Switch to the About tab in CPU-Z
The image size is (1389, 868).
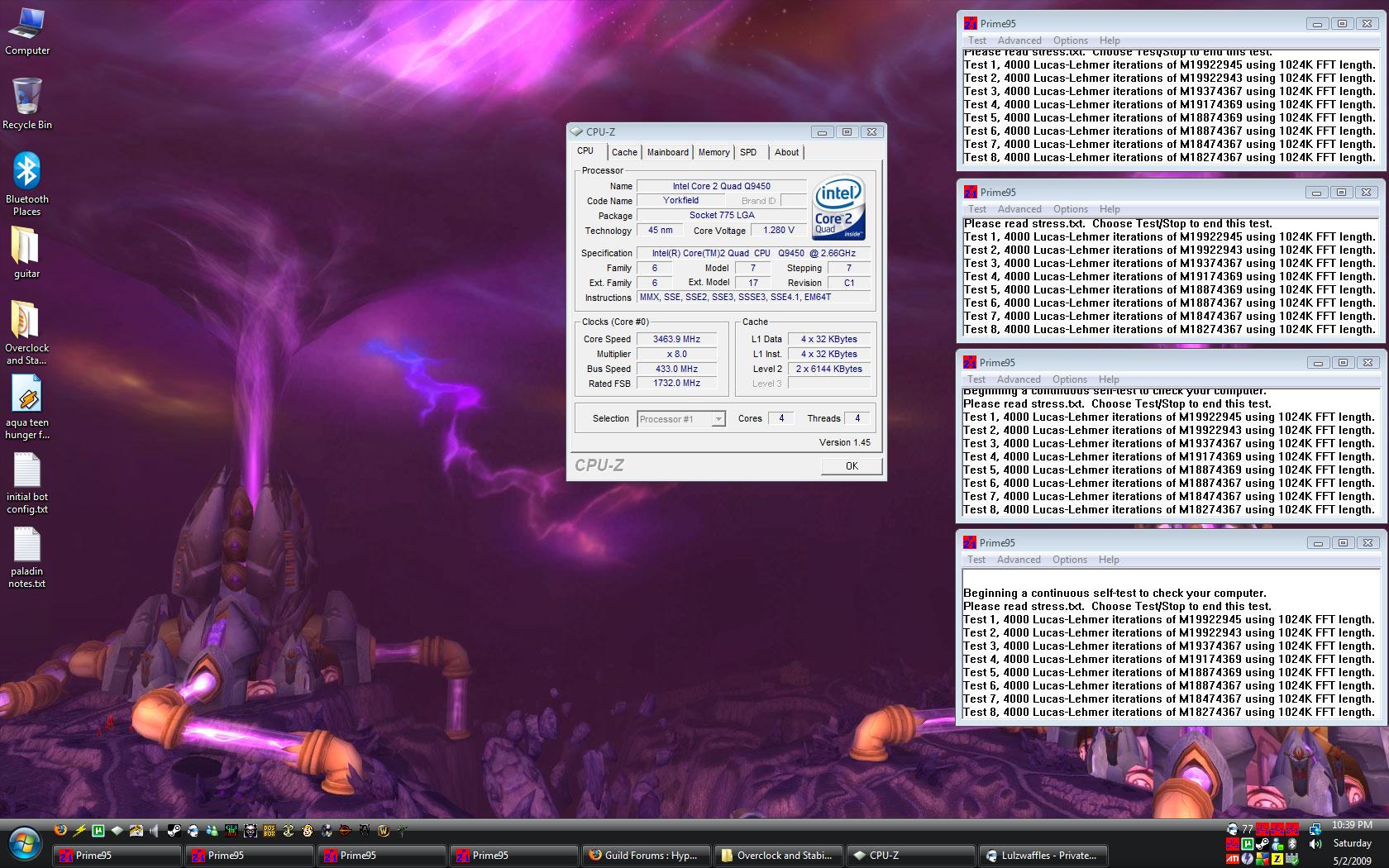(x=786, y=152)
